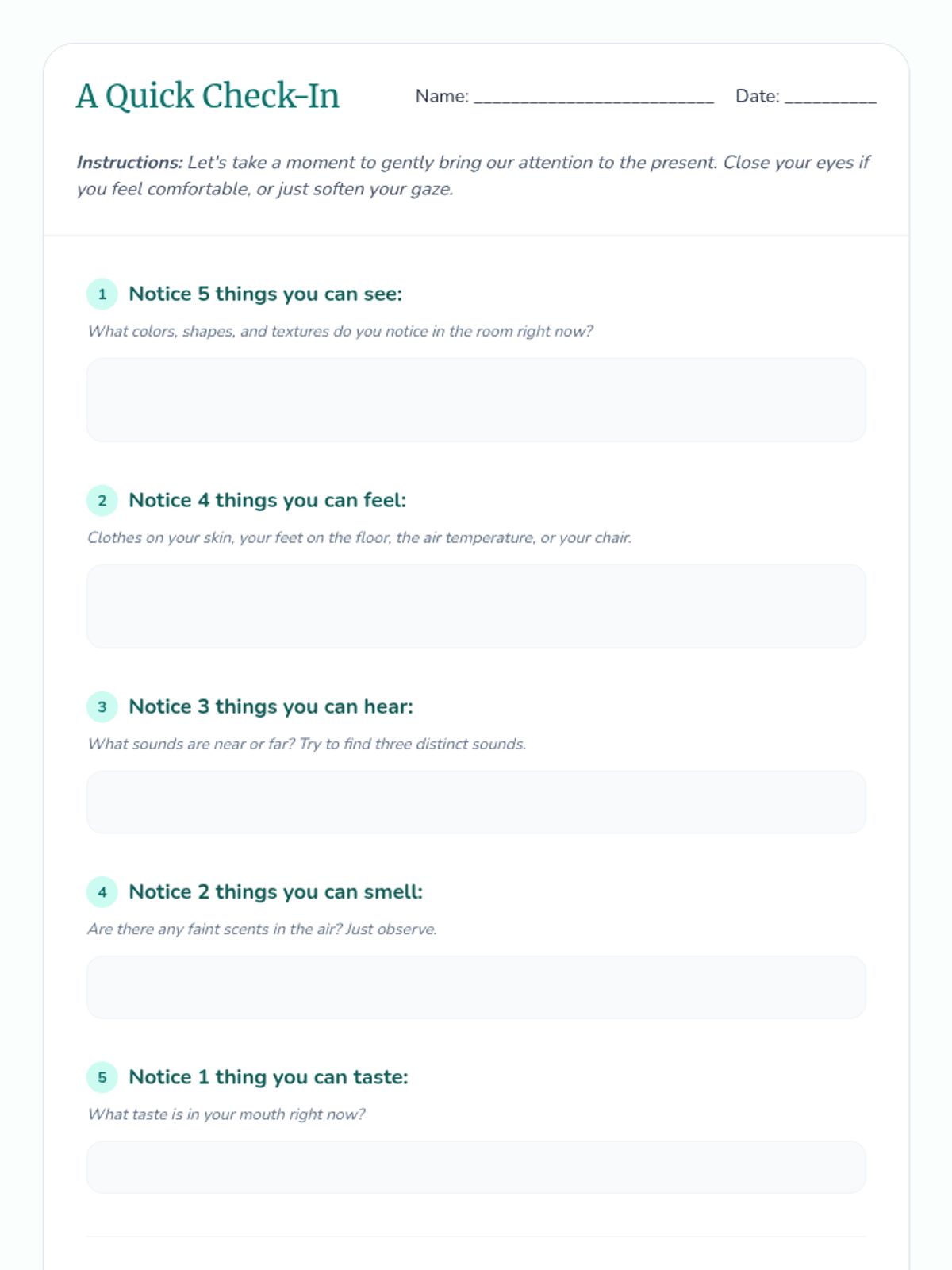Focus the answer box for thing you taste
Screen dimensions: 952x1270
(476, 1167)
